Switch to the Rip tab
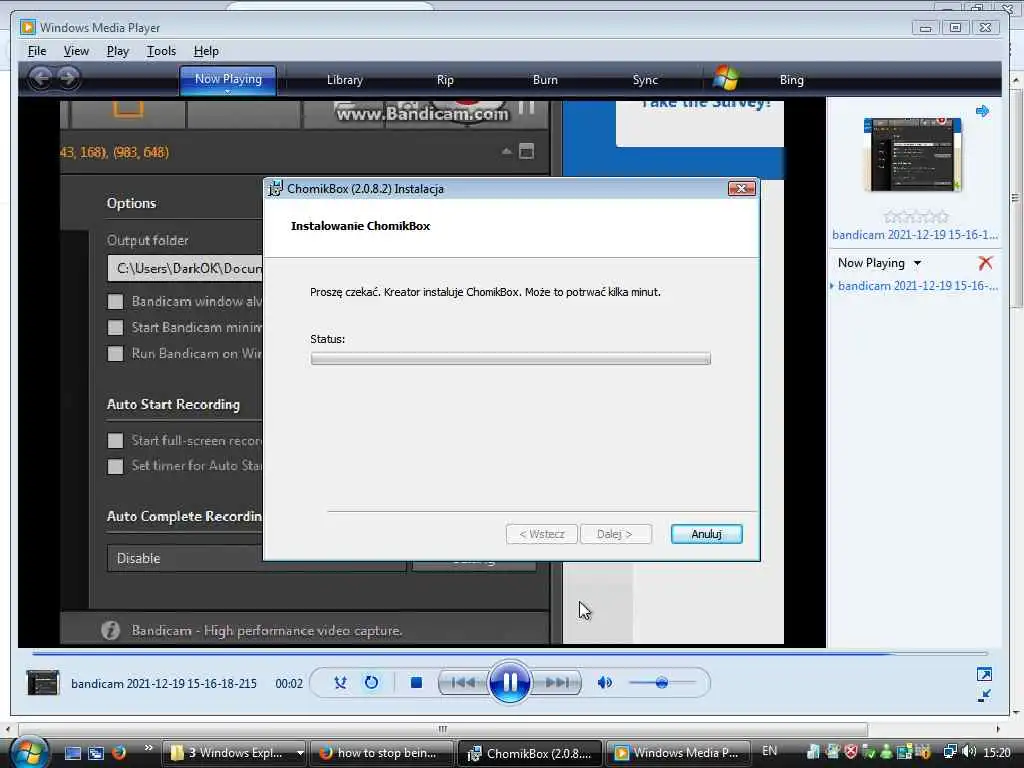The height and width of the screenshot is (768, 1024). (x=445, y=80)
